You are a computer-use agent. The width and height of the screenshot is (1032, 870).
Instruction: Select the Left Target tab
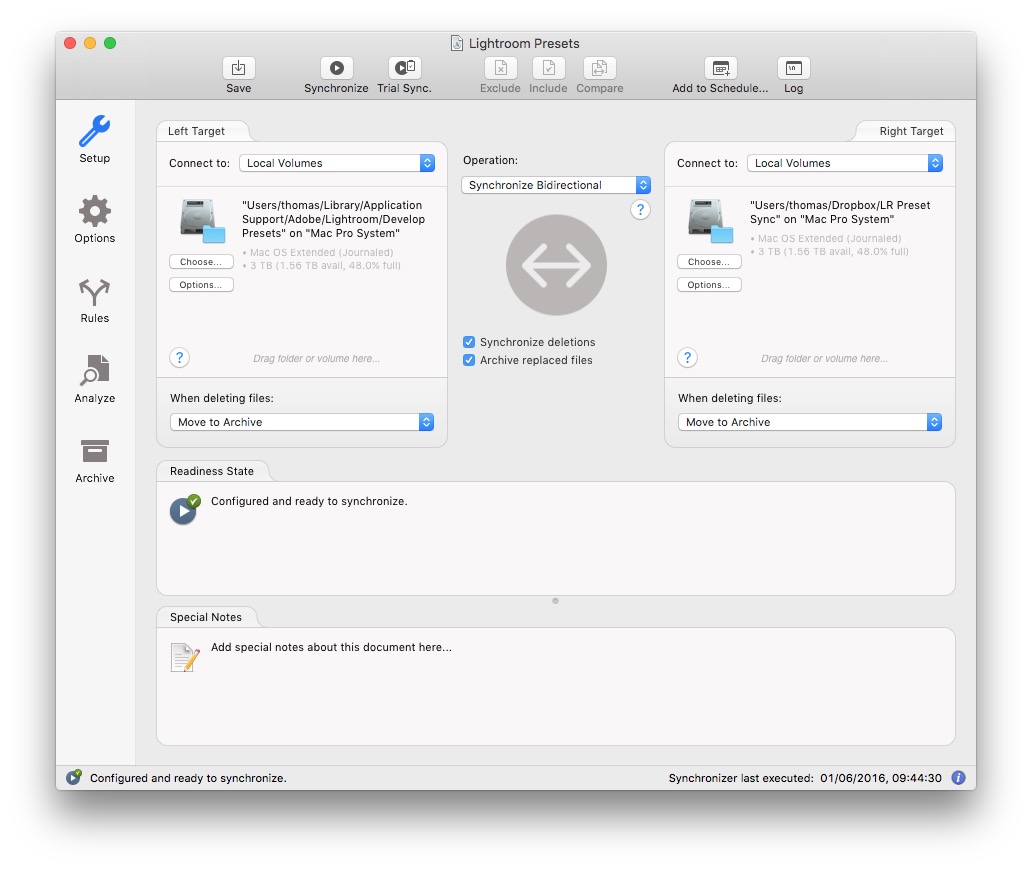(x=196, y=131)
